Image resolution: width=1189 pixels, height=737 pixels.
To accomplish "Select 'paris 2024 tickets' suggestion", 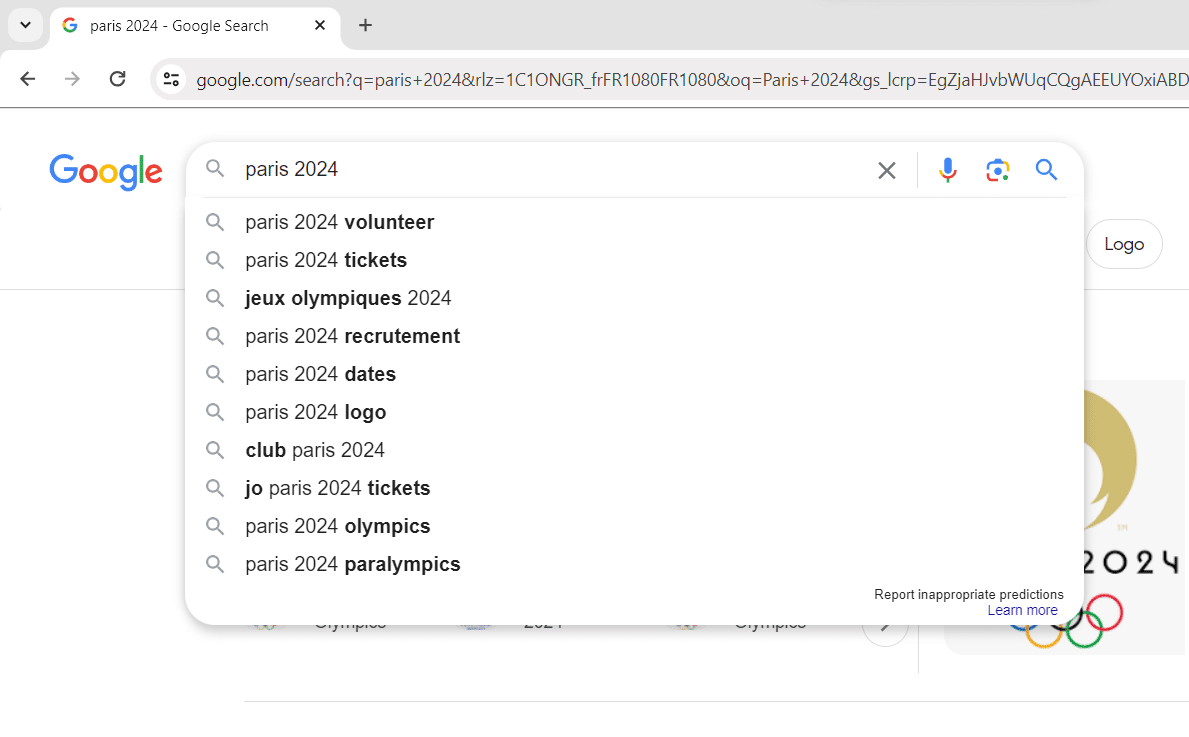I will (x=326, y=260).
